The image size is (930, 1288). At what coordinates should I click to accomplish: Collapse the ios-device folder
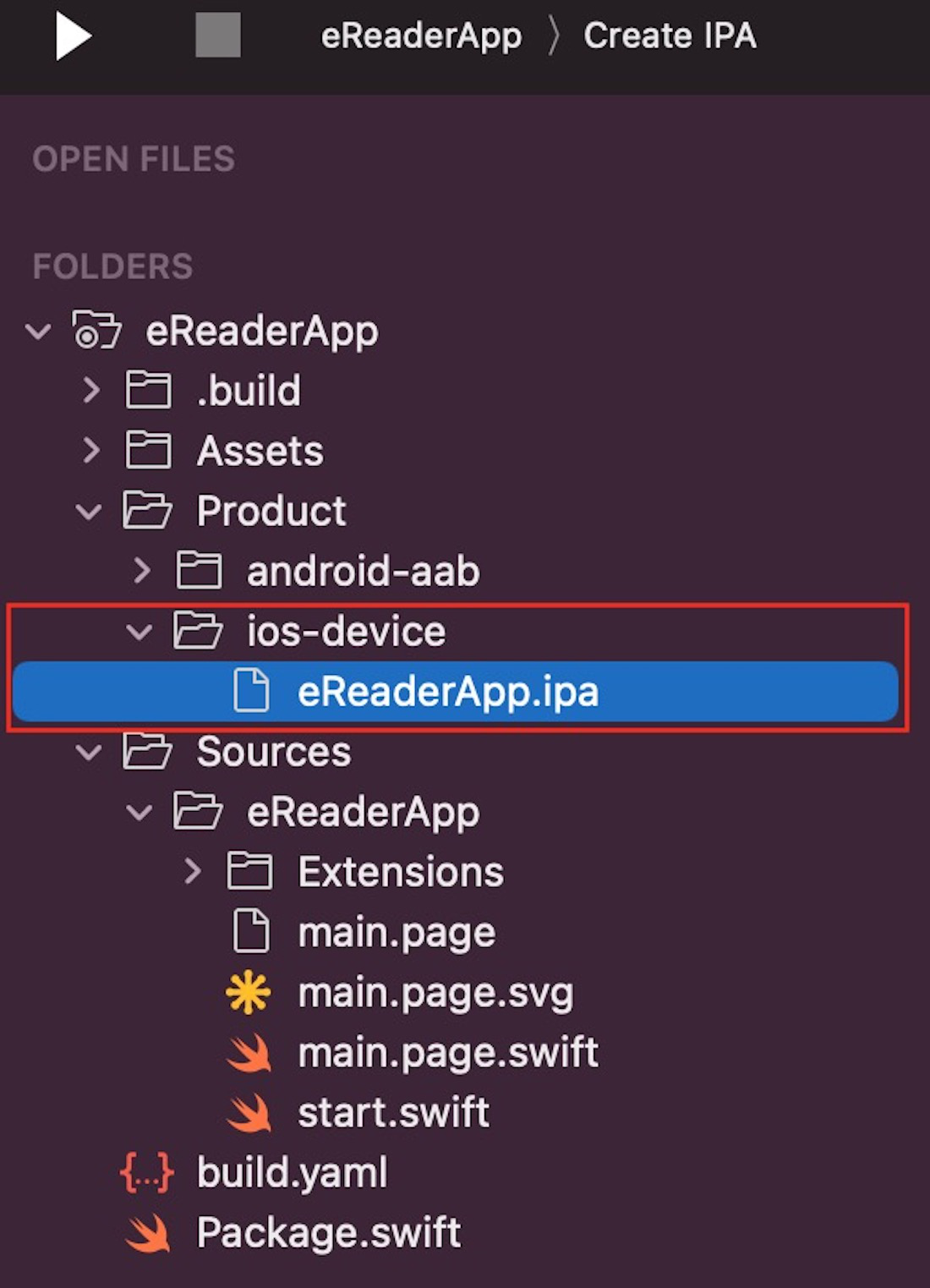tap(139, 631)
